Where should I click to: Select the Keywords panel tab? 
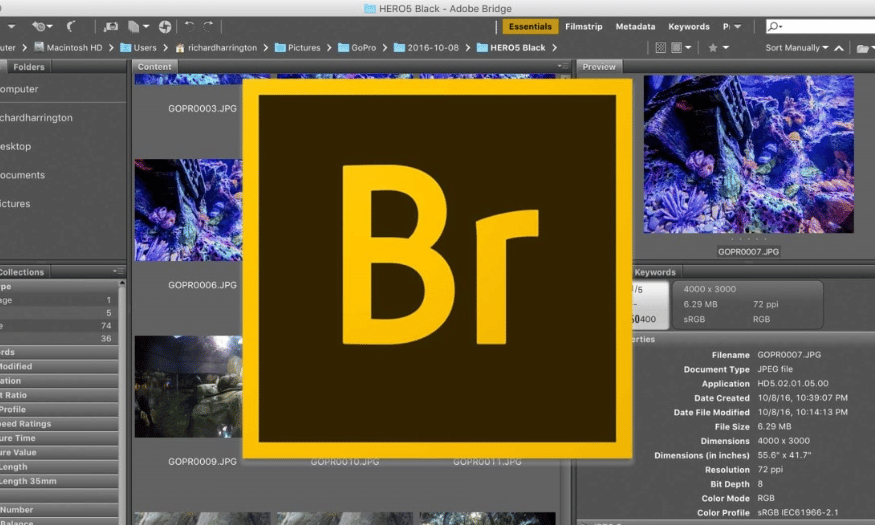(655, 272)
